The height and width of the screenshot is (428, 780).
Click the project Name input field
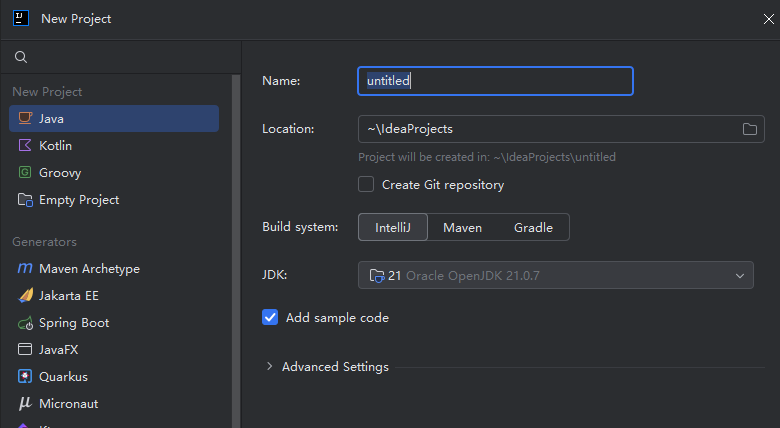[495, 81]
